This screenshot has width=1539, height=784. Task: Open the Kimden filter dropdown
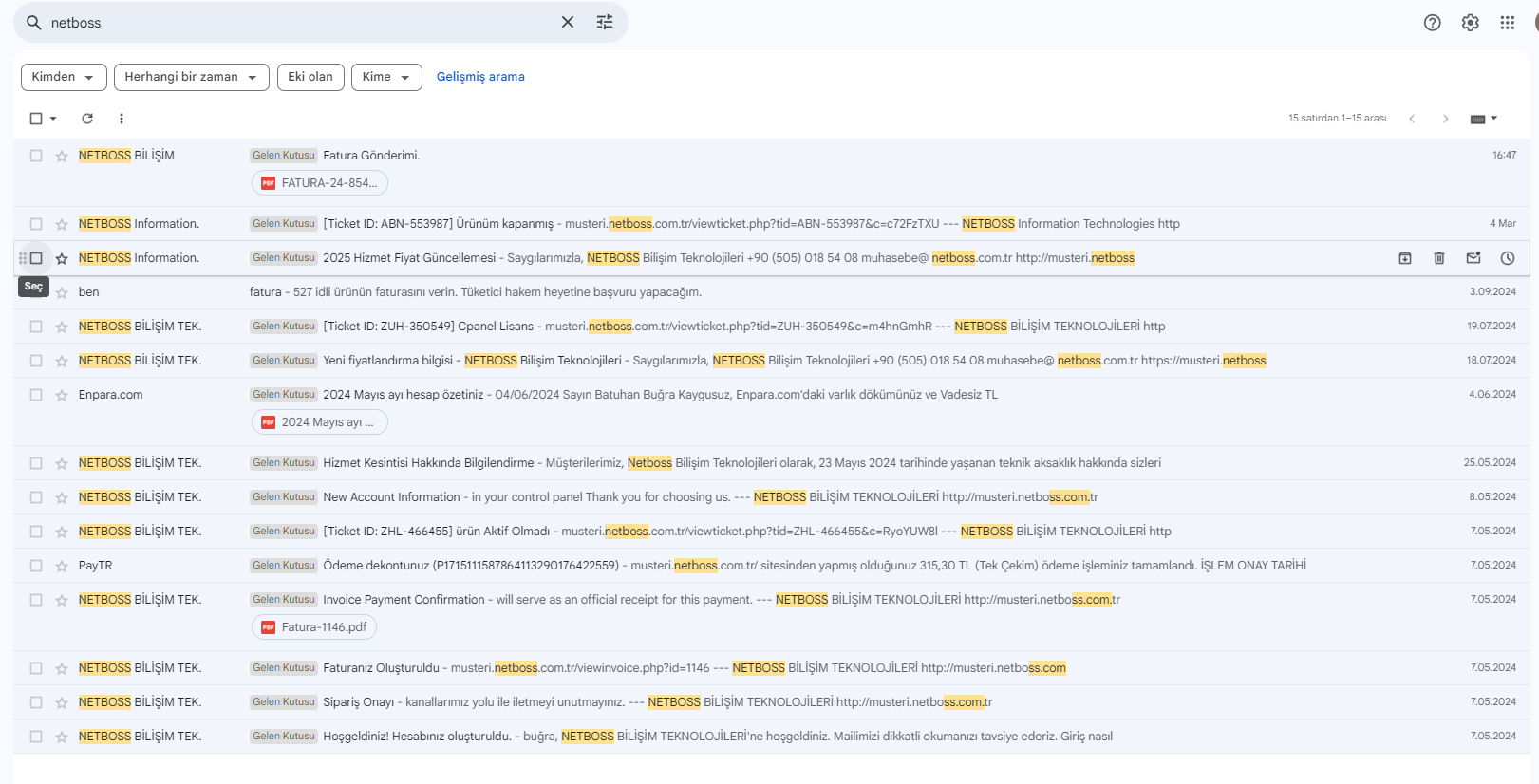(x=64, y=77)
